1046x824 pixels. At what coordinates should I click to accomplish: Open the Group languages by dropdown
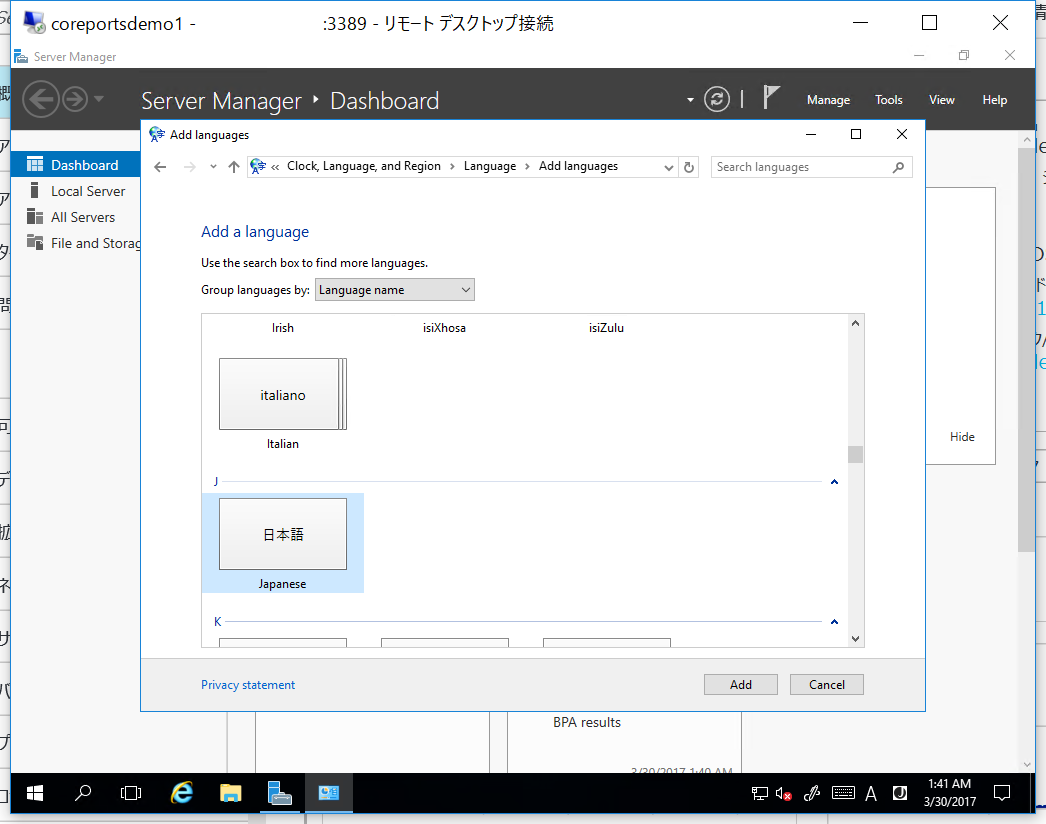click(394, 290)
